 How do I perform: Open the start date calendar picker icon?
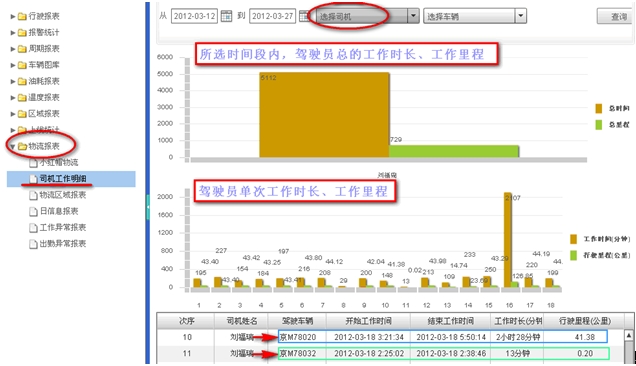(x=226, y=16)
